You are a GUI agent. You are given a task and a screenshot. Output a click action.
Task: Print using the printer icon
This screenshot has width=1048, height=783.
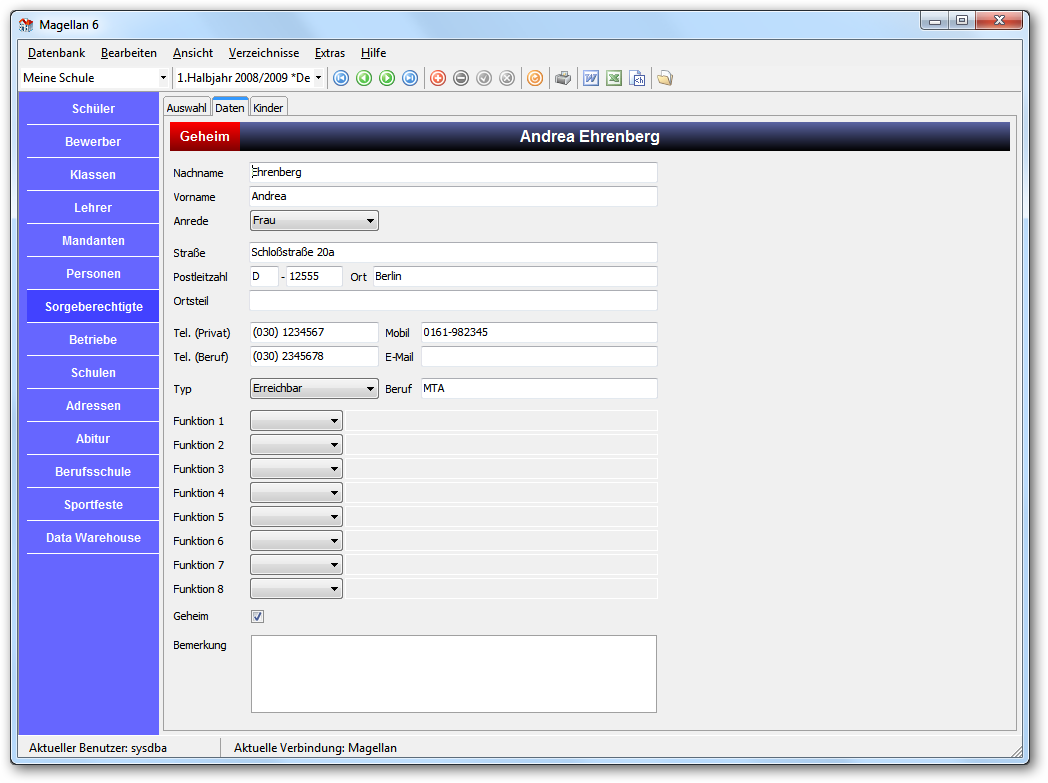point(563,78)
